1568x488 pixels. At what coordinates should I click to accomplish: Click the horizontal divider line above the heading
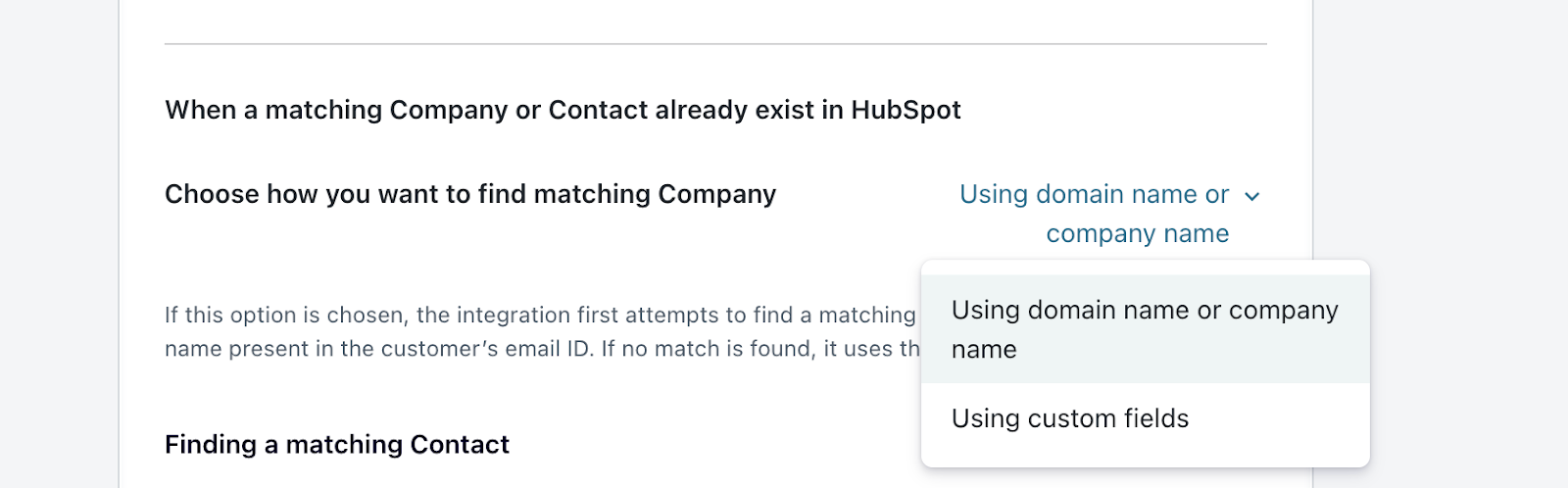point(715,44)
